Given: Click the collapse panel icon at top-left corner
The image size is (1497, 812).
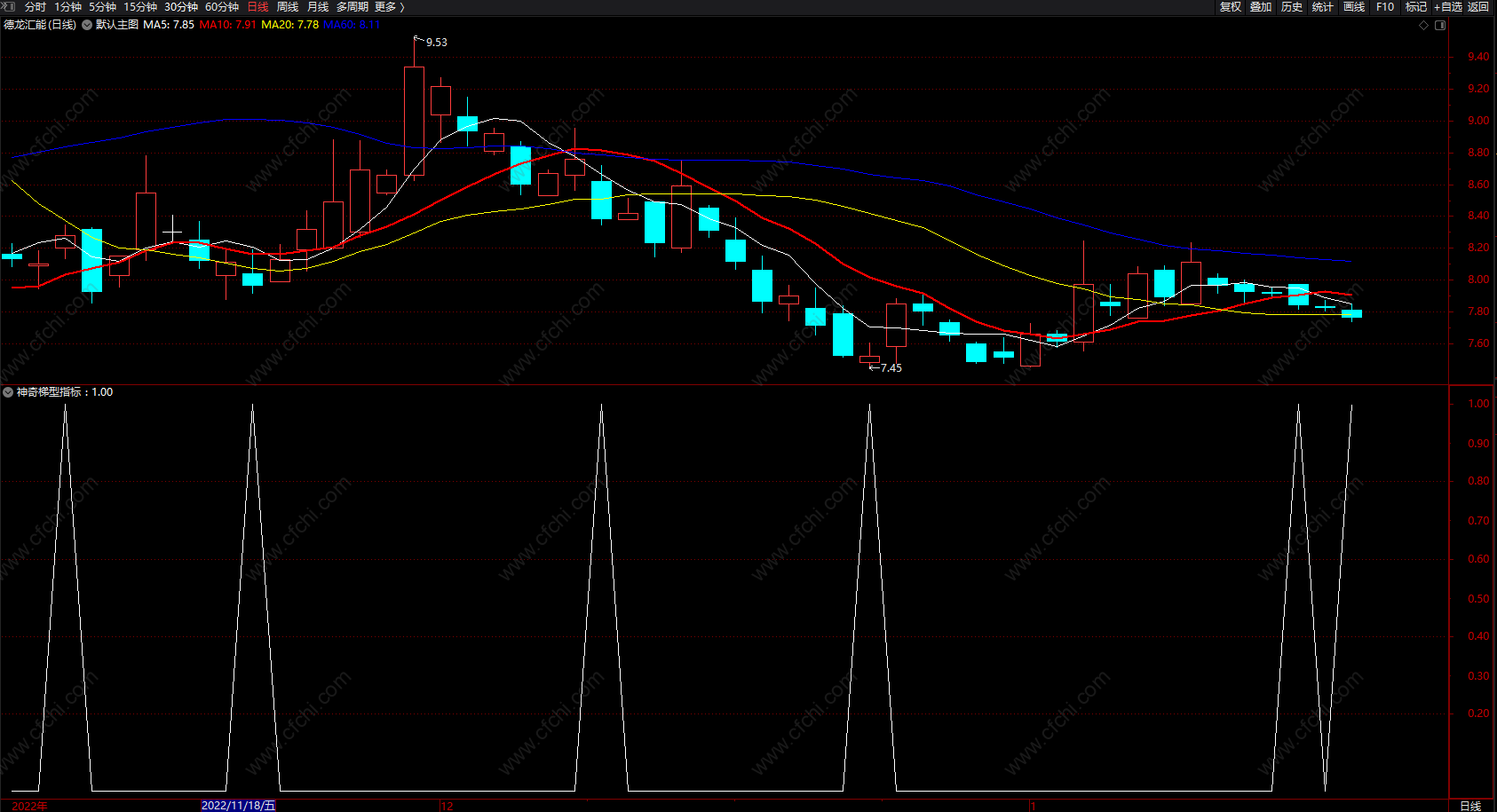Looking at the screenshot, I should coord(8,6).
